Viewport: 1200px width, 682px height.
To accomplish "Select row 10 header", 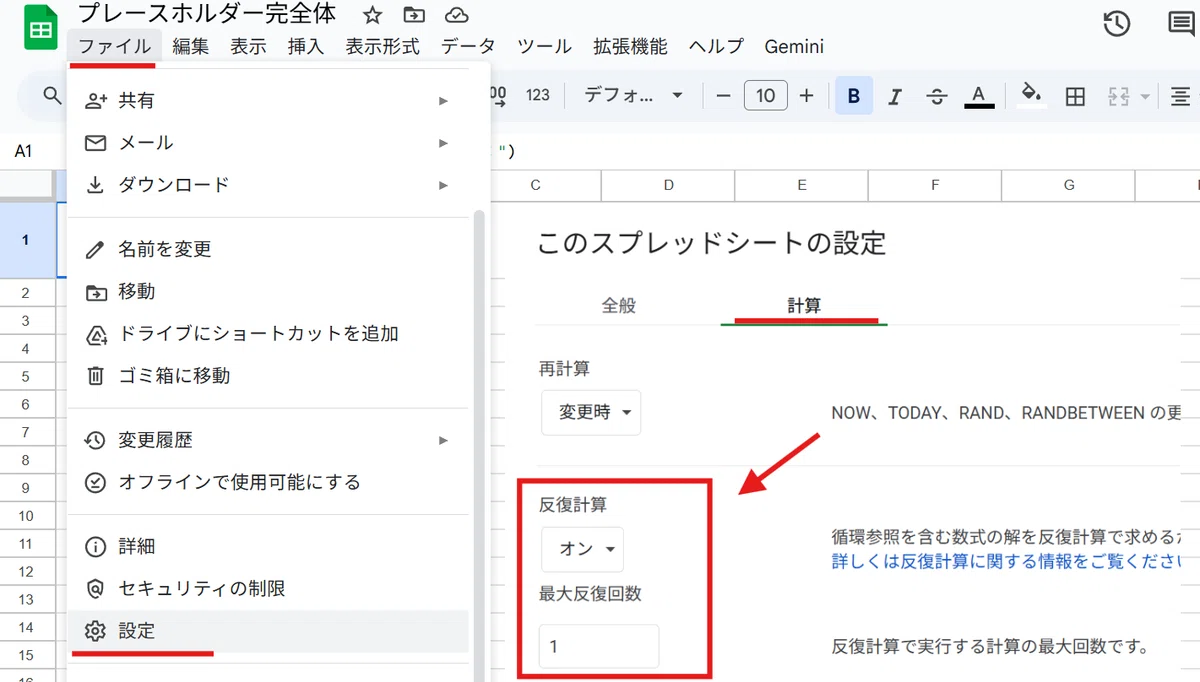I will pyautogui.click(x=26, y=516).
